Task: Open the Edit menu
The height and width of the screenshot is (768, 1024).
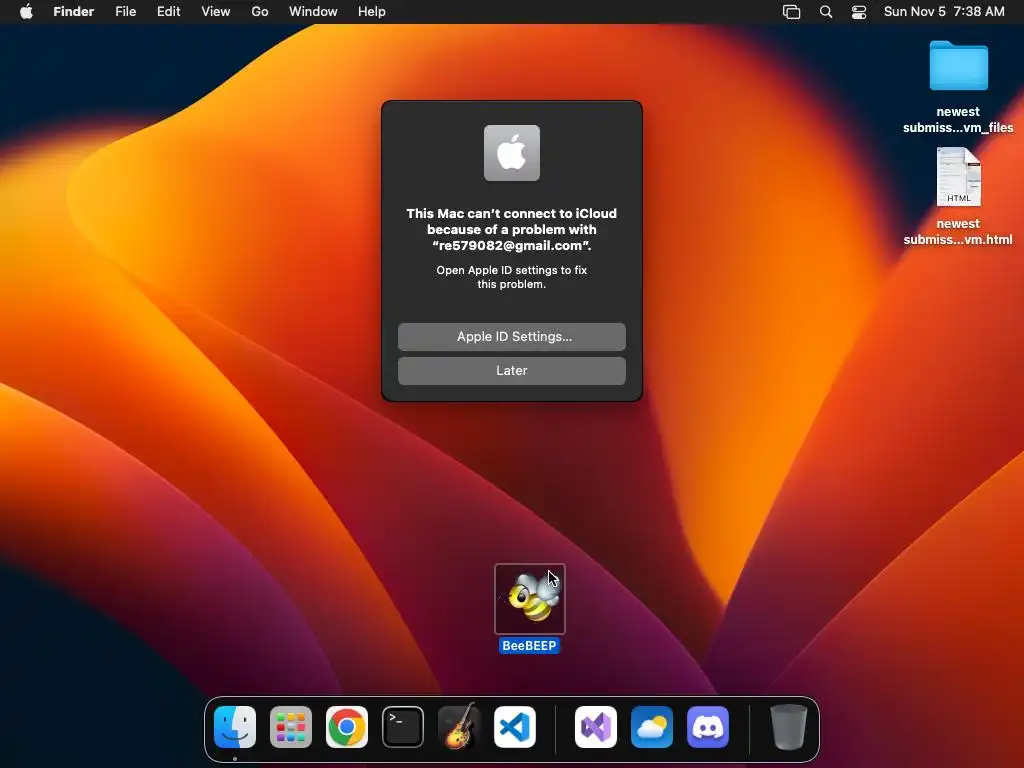Action: tap(168, 12)
